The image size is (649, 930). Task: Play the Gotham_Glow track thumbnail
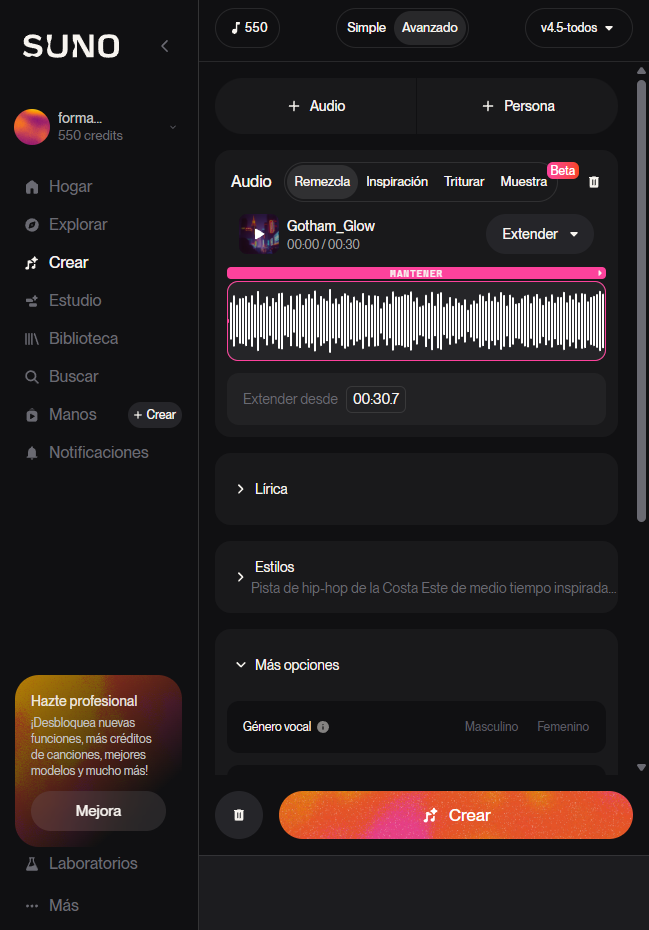pyautogui.click(x=259, y=234)
